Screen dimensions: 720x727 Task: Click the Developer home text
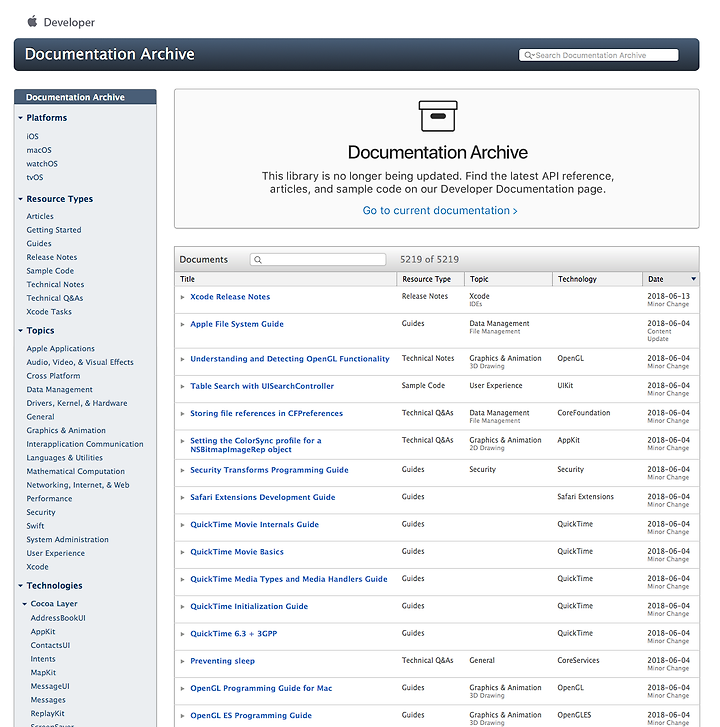tap(69, 22)
